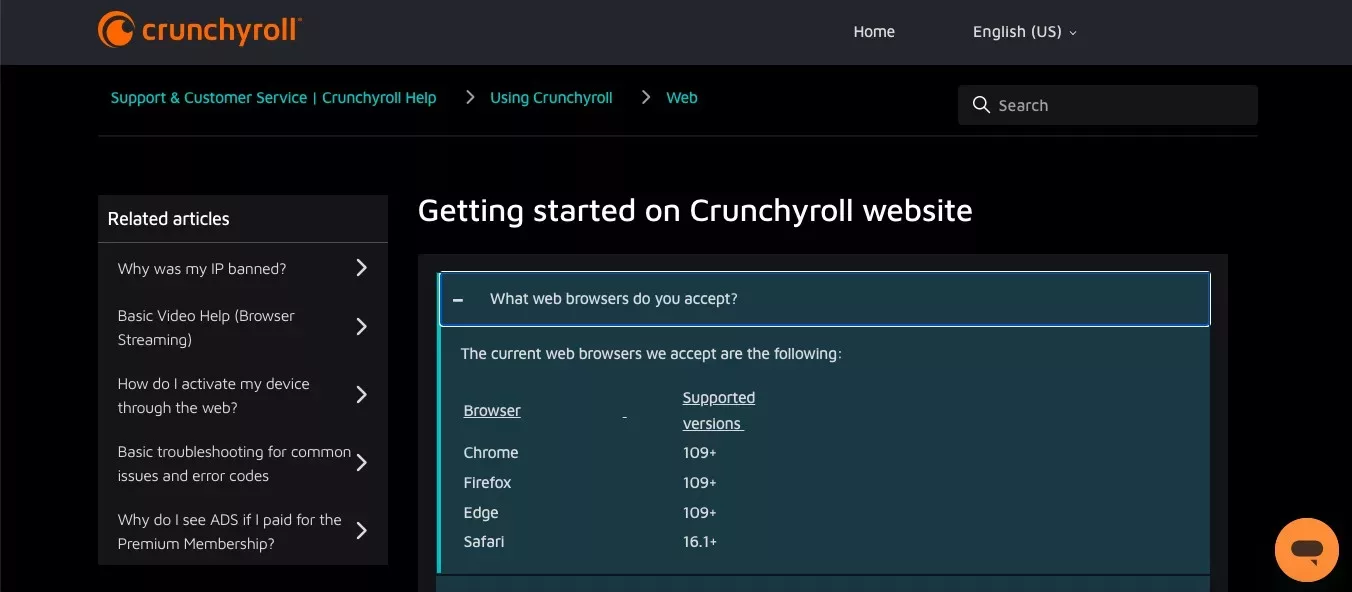Open Support & Customer Service breadcrumb link
The width and height of the screenshot is (1352, 592).
click(273, 98)
